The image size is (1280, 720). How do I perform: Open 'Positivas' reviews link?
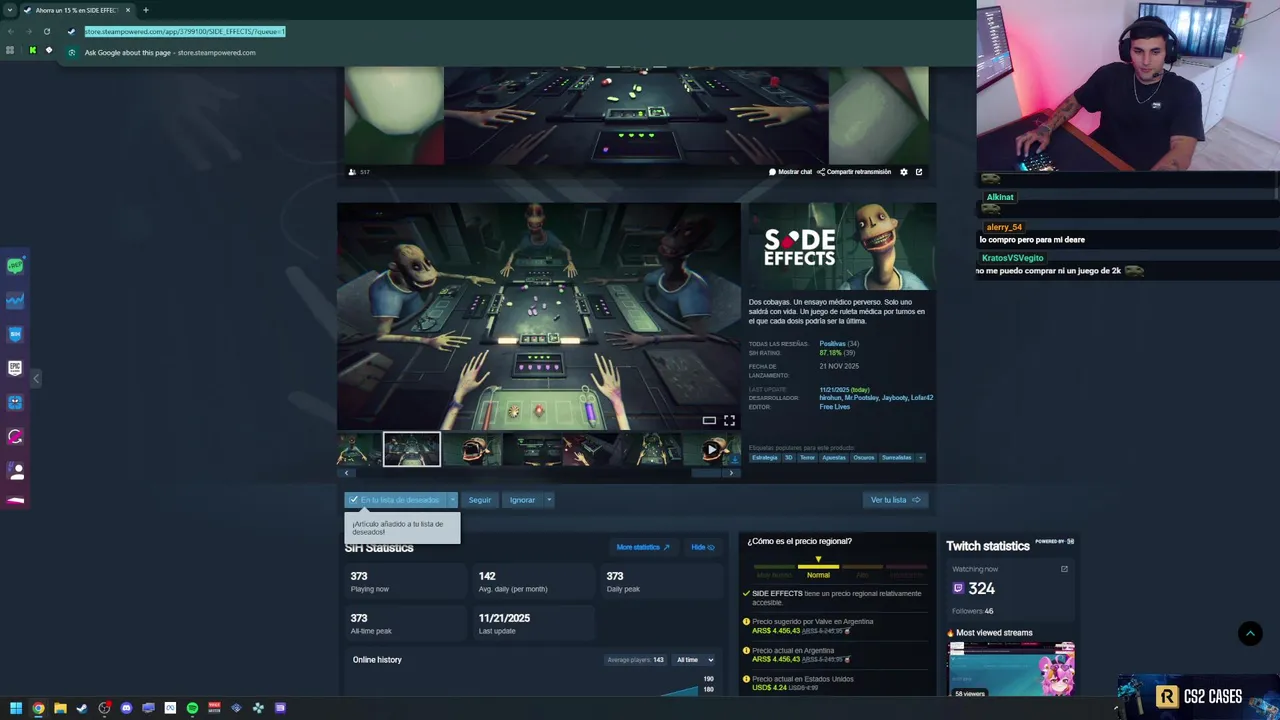(x=832, y=344)
